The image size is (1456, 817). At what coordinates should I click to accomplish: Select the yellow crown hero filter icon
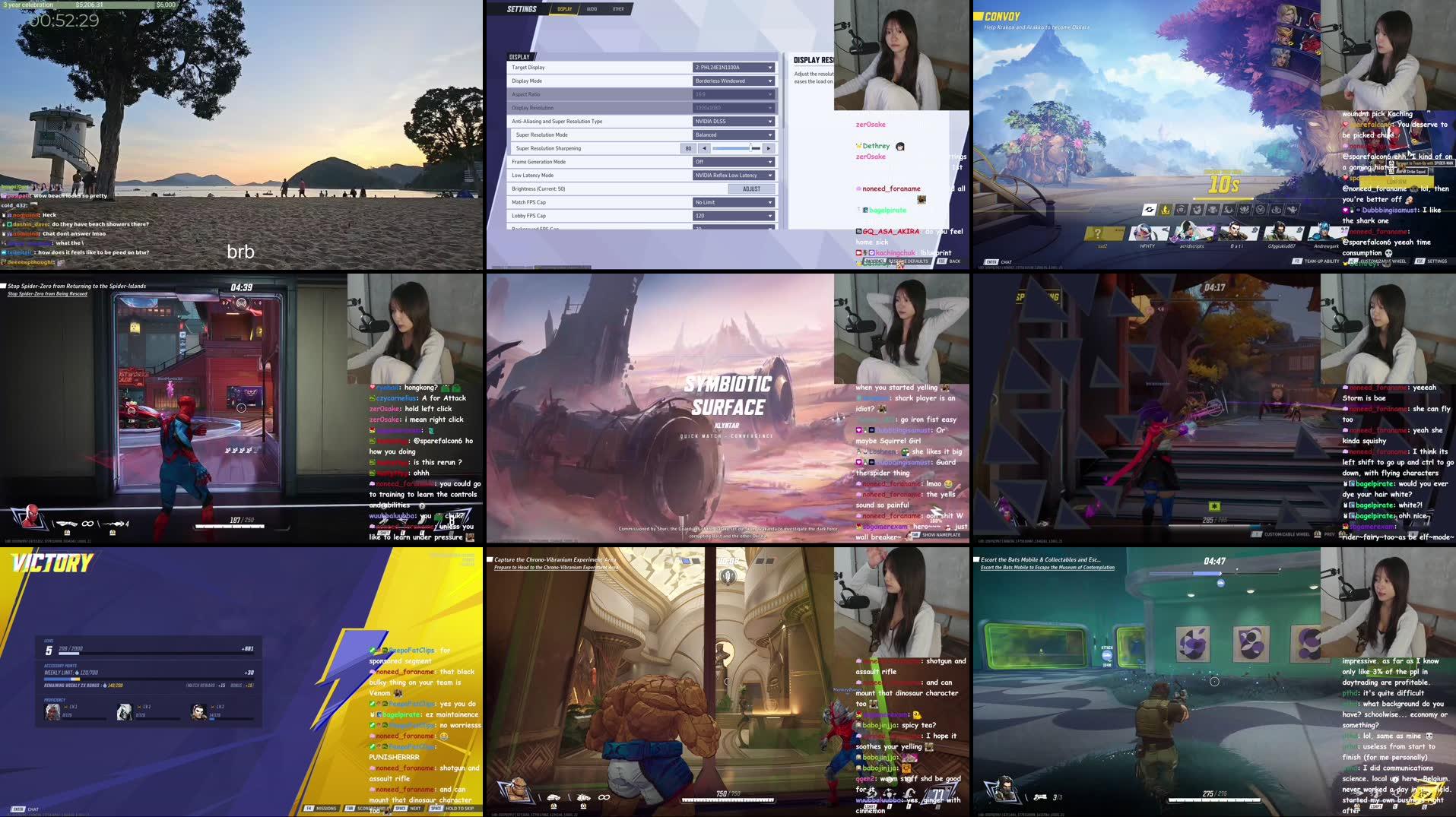(1165, 210)
